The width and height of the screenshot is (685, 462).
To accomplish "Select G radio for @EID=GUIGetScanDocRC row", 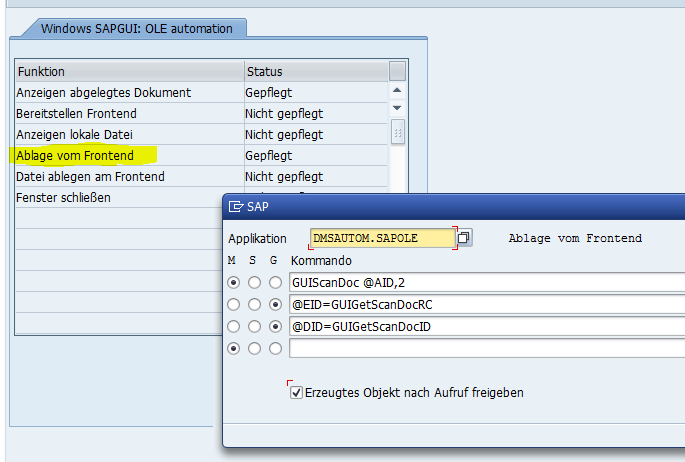I will coord(275,304).
